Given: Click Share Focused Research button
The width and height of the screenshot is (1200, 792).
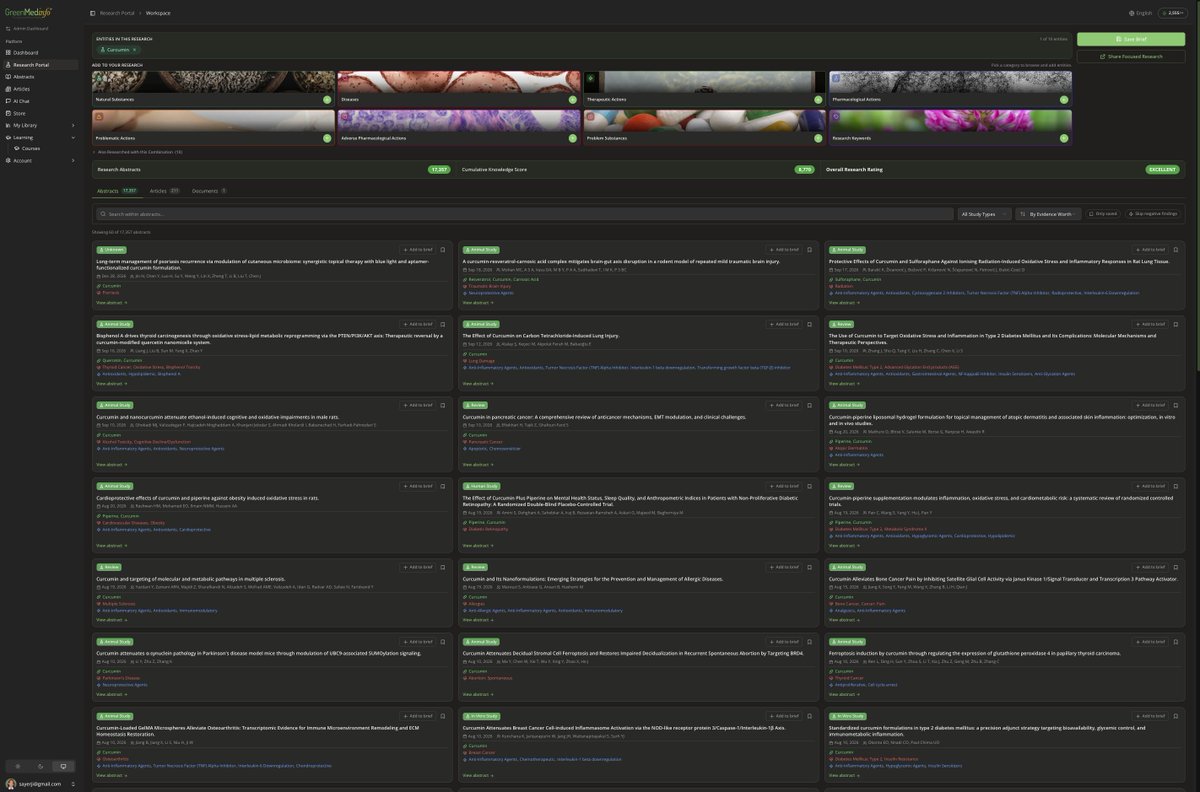Looking at the screenshot, I should coord(1131,57).
